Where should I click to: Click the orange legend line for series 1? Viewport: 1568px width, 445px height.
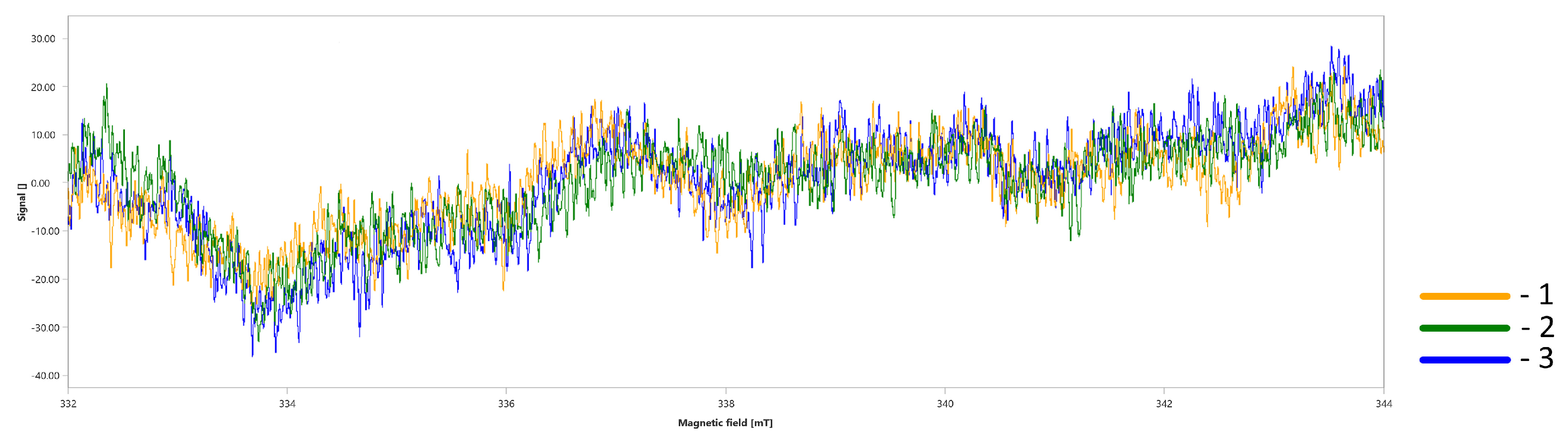coord(1464,297)
